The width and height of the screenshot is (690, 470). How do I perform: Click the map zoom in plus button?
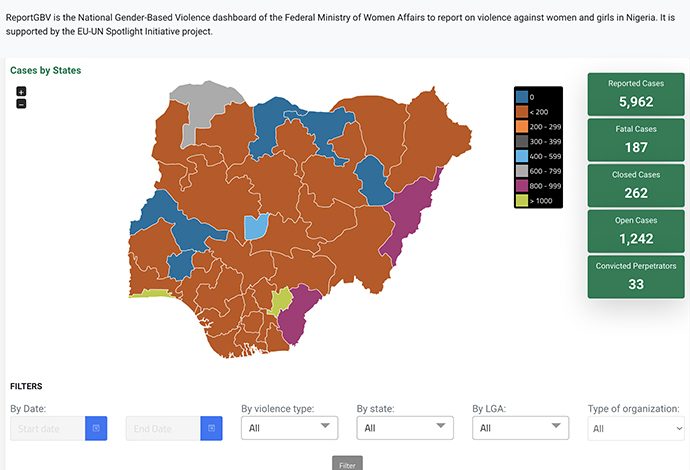click(21, 91)
